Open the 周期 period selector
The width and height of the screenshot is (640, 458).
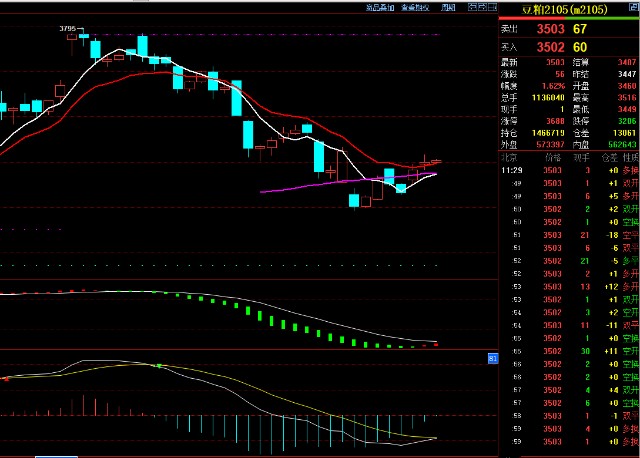click(448, 7)
